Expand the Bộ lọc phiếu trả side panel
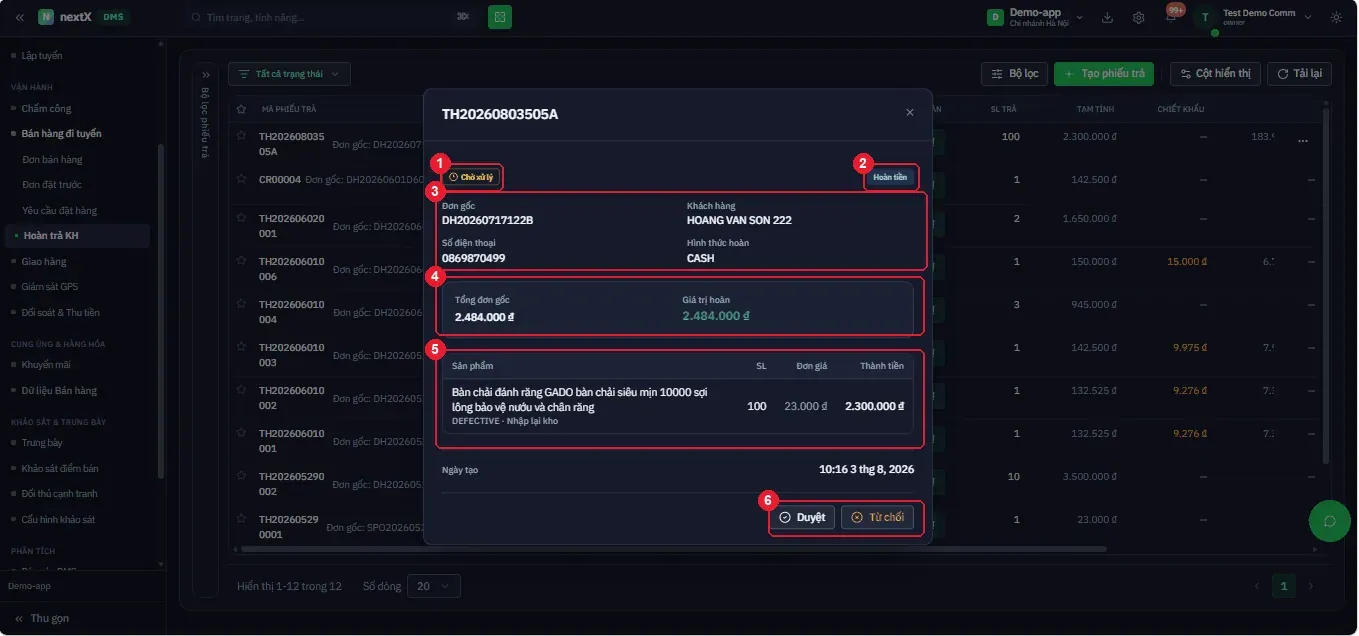Image resolution: width=1359 pixels, height=636 pixels. tap(205, 75)
